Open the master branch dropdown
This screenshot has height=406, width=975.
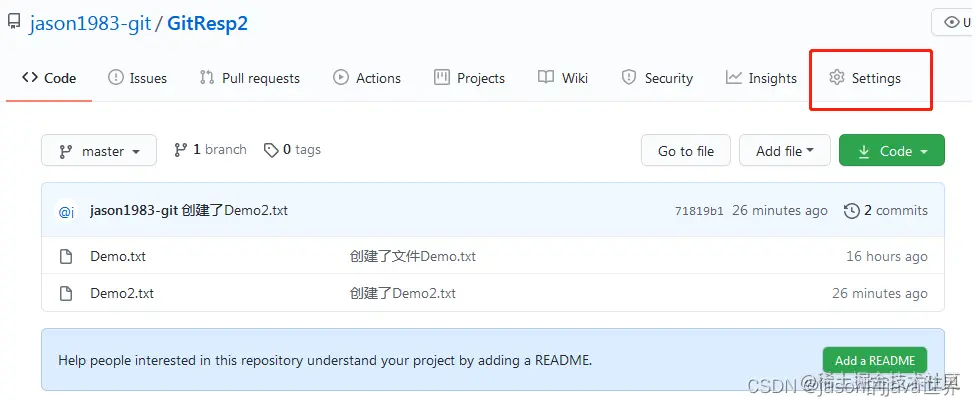(x=99, y=150)
